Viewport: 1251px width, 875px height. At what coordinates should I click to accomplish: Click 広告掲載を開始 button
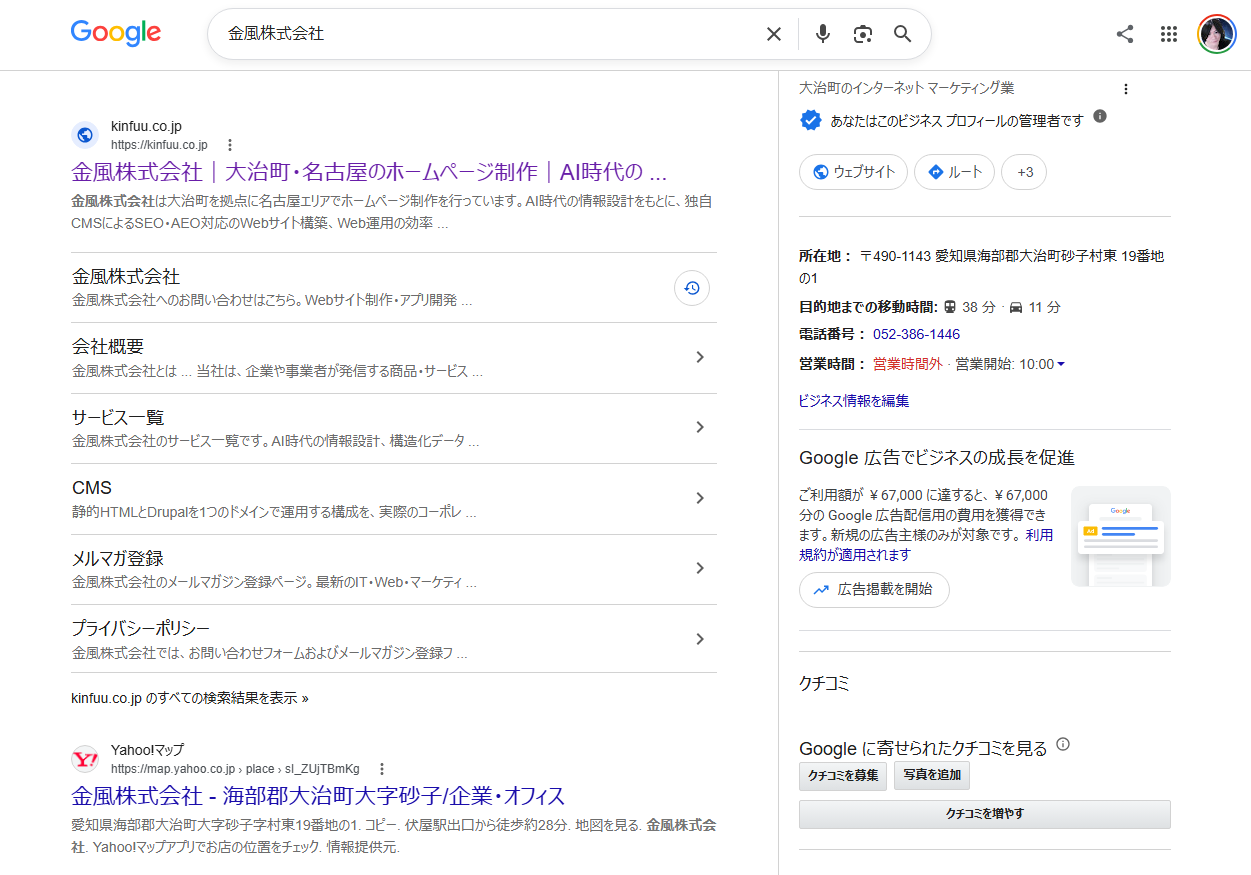(x=874, y=590)
